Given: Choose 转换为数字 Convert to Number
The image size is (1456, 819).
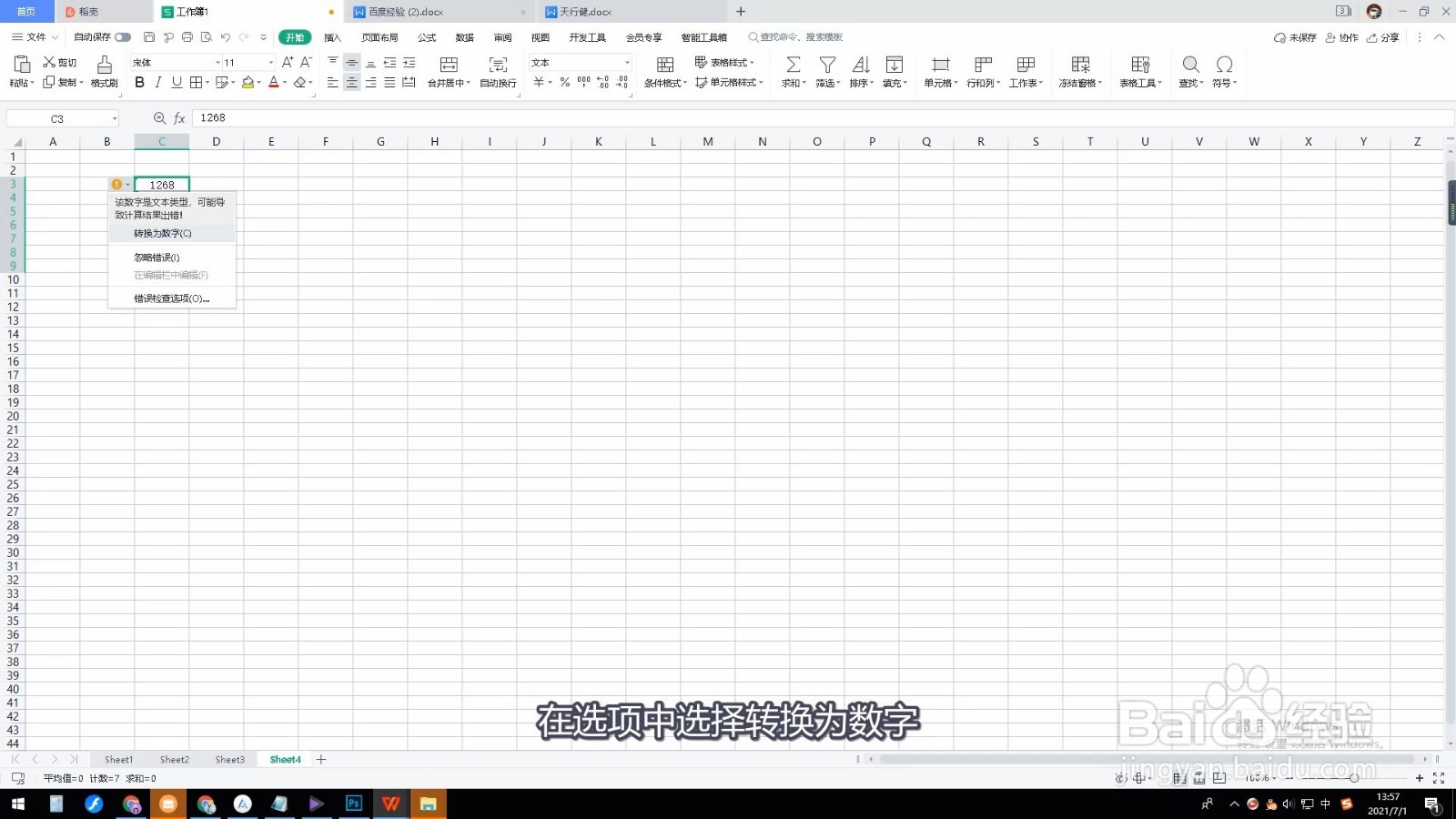Looking at the screenshot, I should (x=172, y=234).
